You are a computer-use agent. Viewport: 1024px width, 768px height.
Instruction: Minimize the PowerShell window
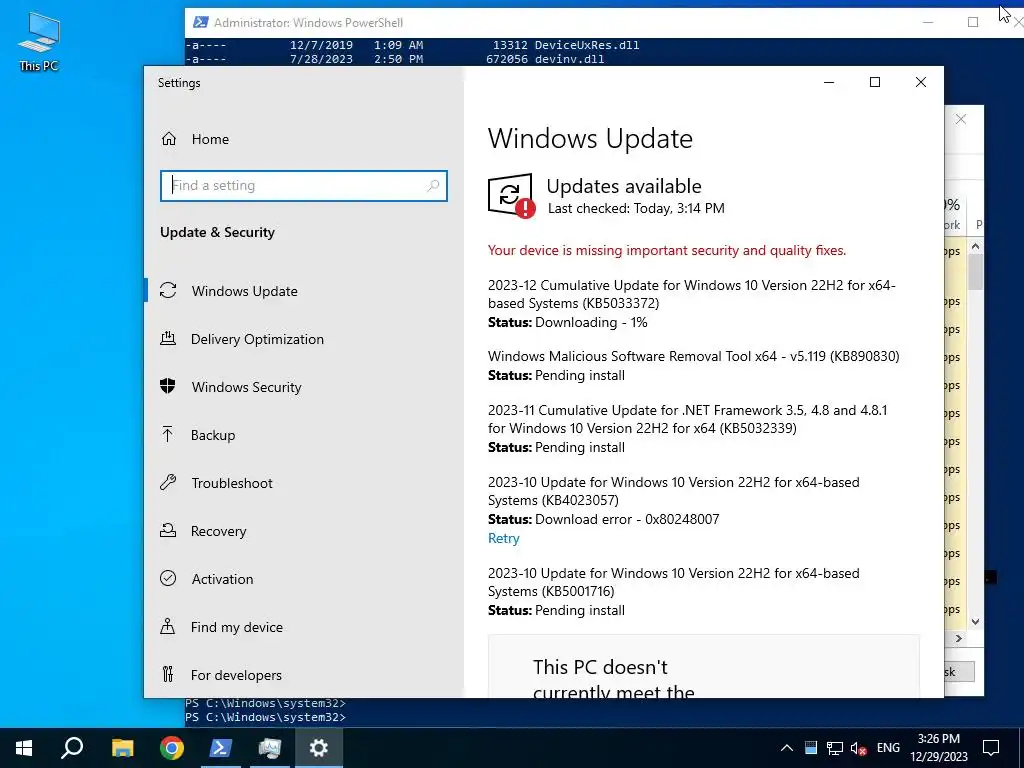(928, 22)
